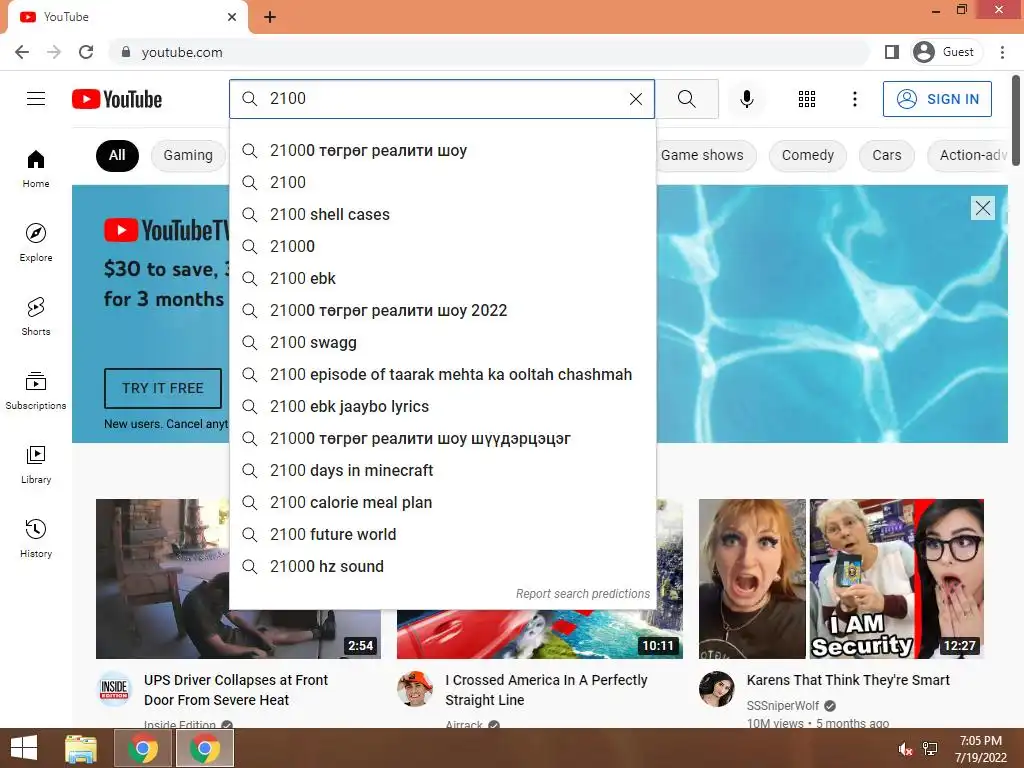
Task: Select the Comedy filter chip
Action: 808,155
